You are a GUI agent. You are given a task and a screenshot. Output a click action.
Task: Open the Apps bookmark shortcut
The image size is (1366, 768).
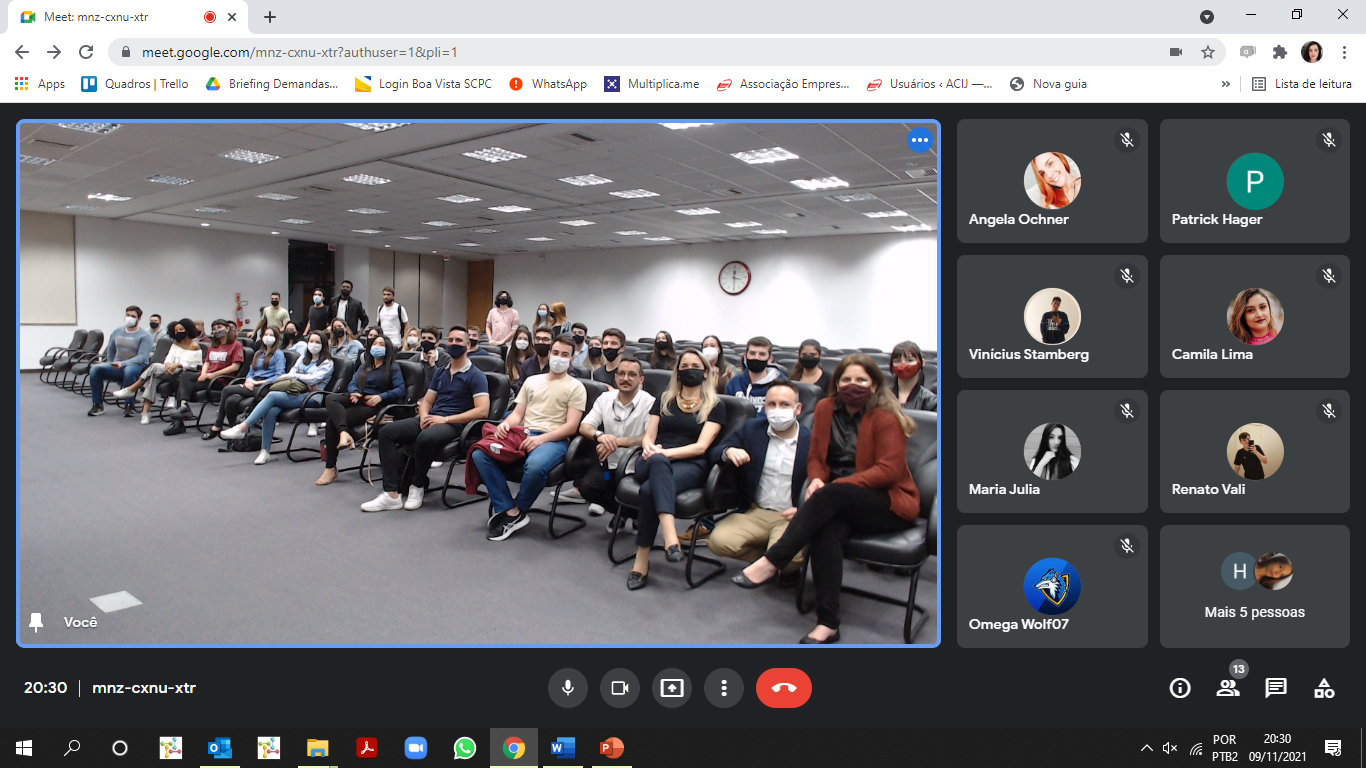[x=40, y=84]
